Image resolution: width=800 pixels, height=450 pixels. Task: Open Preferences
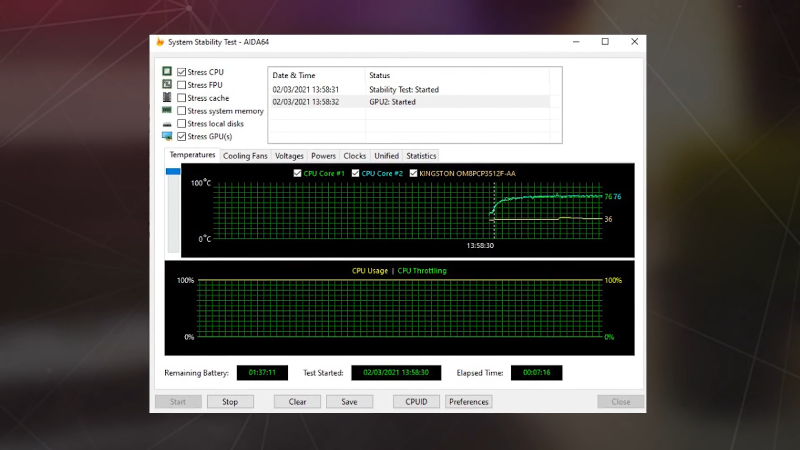[468, 402]
